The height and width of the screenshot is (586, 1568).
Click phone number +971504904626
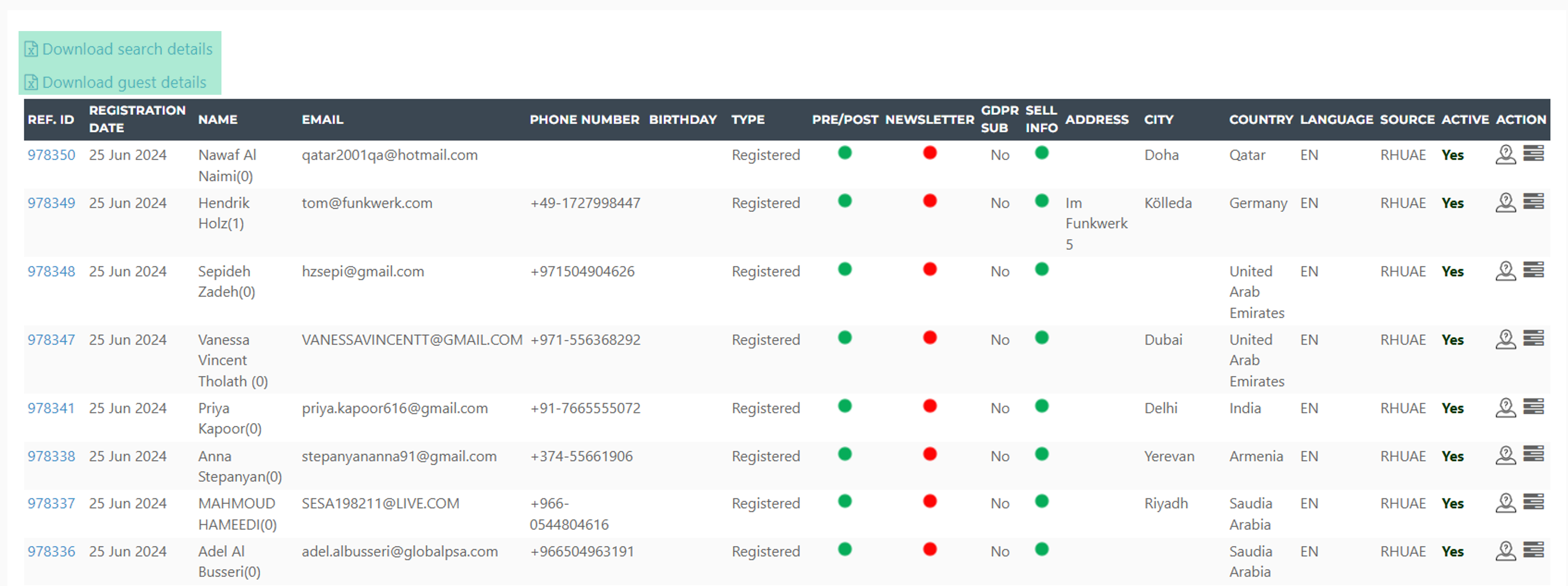coord(582,271)
